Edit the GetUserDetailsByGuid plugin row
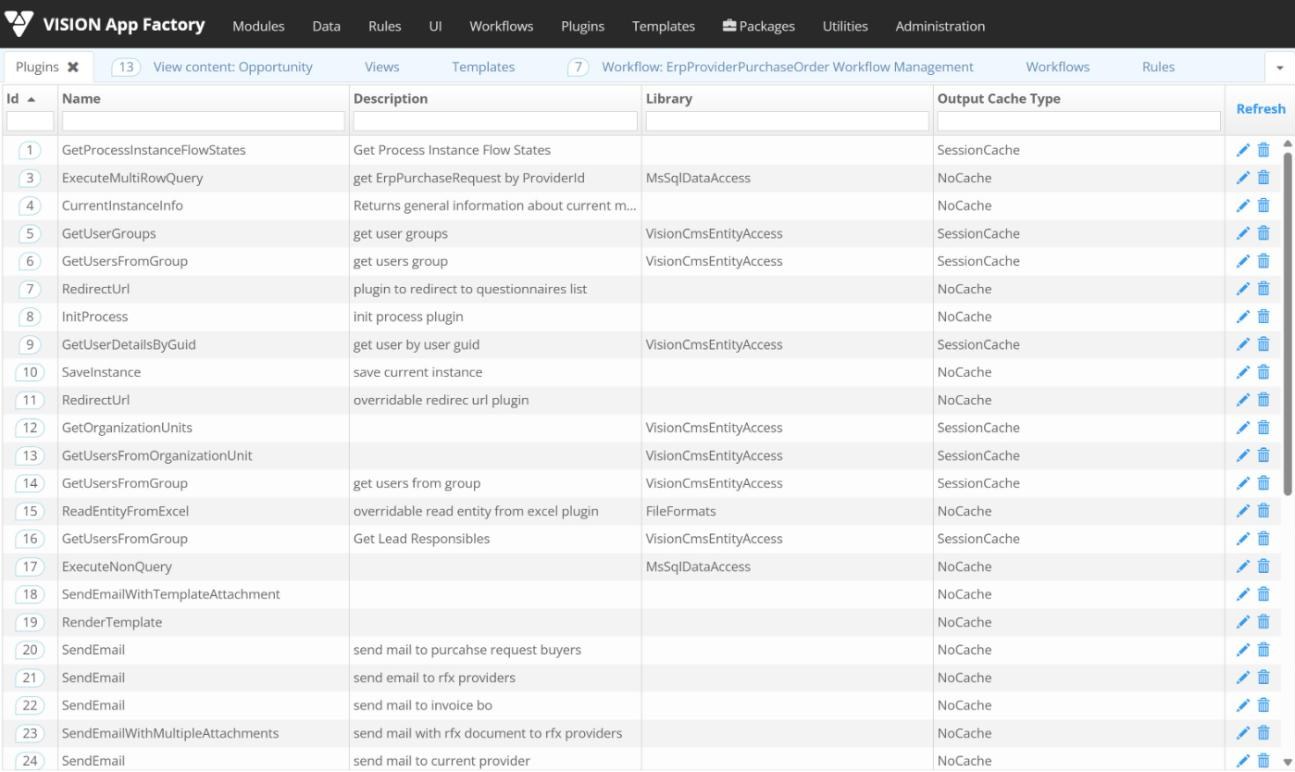The image size is (1295, 772). pyautogui.click(x=1243, y=345)
